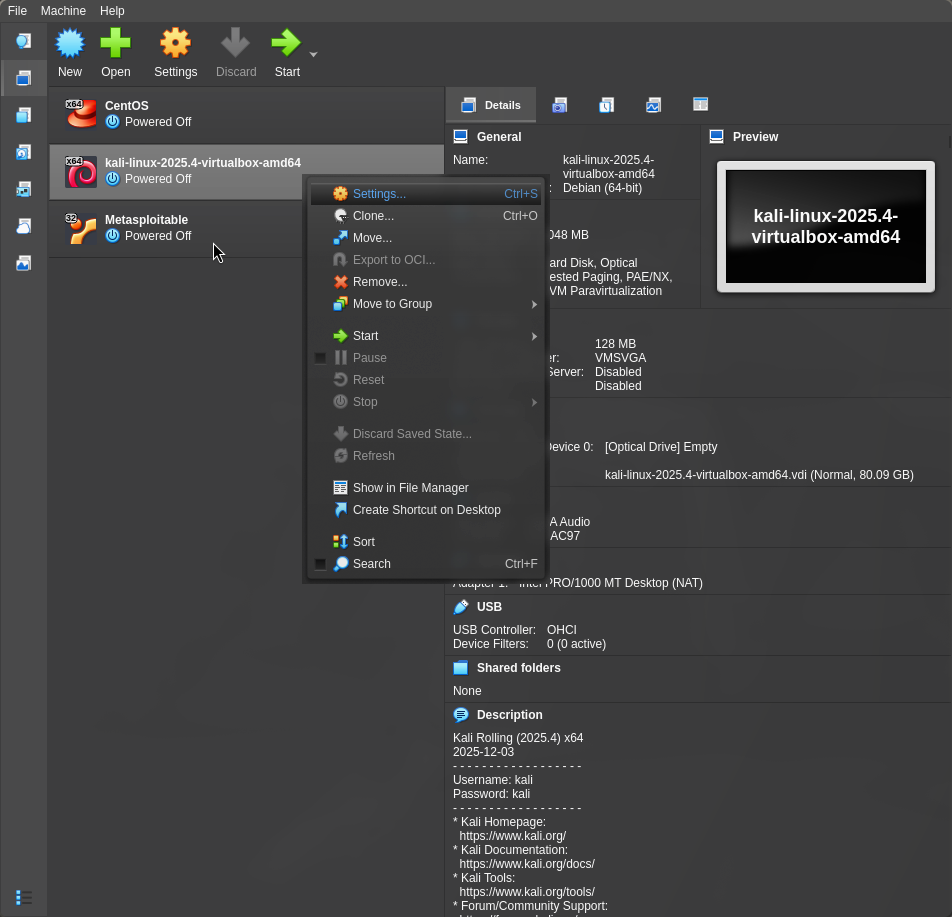The width and height of the screenshot is (952, 917).
Task: Open the Description section header
Action: click(x=509, y=715)
